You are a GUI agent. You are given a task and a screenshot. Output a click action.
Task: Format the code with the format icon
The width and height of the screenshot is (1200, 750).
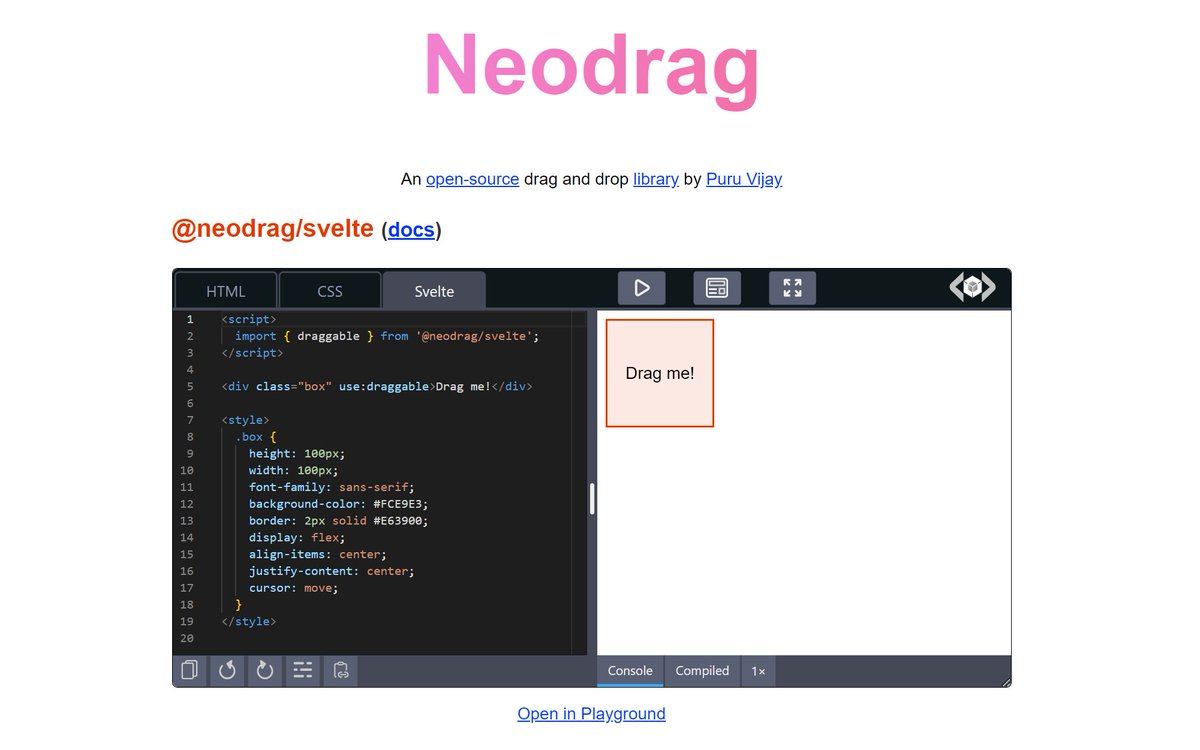click(x=302, y=670)
